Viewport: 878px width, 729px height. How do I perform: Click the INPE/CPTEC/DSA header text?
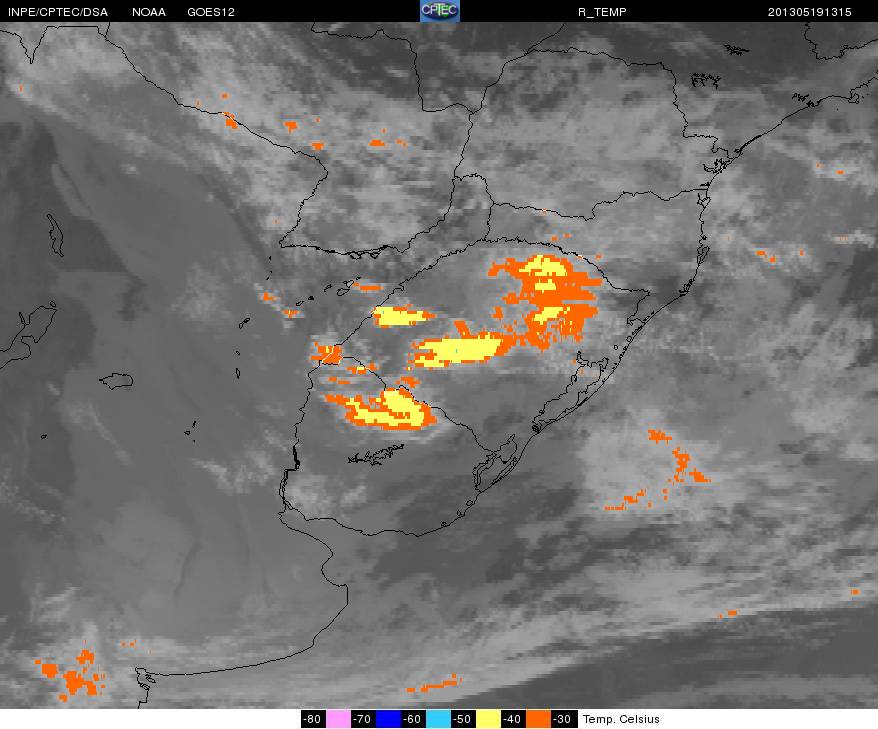58,12
